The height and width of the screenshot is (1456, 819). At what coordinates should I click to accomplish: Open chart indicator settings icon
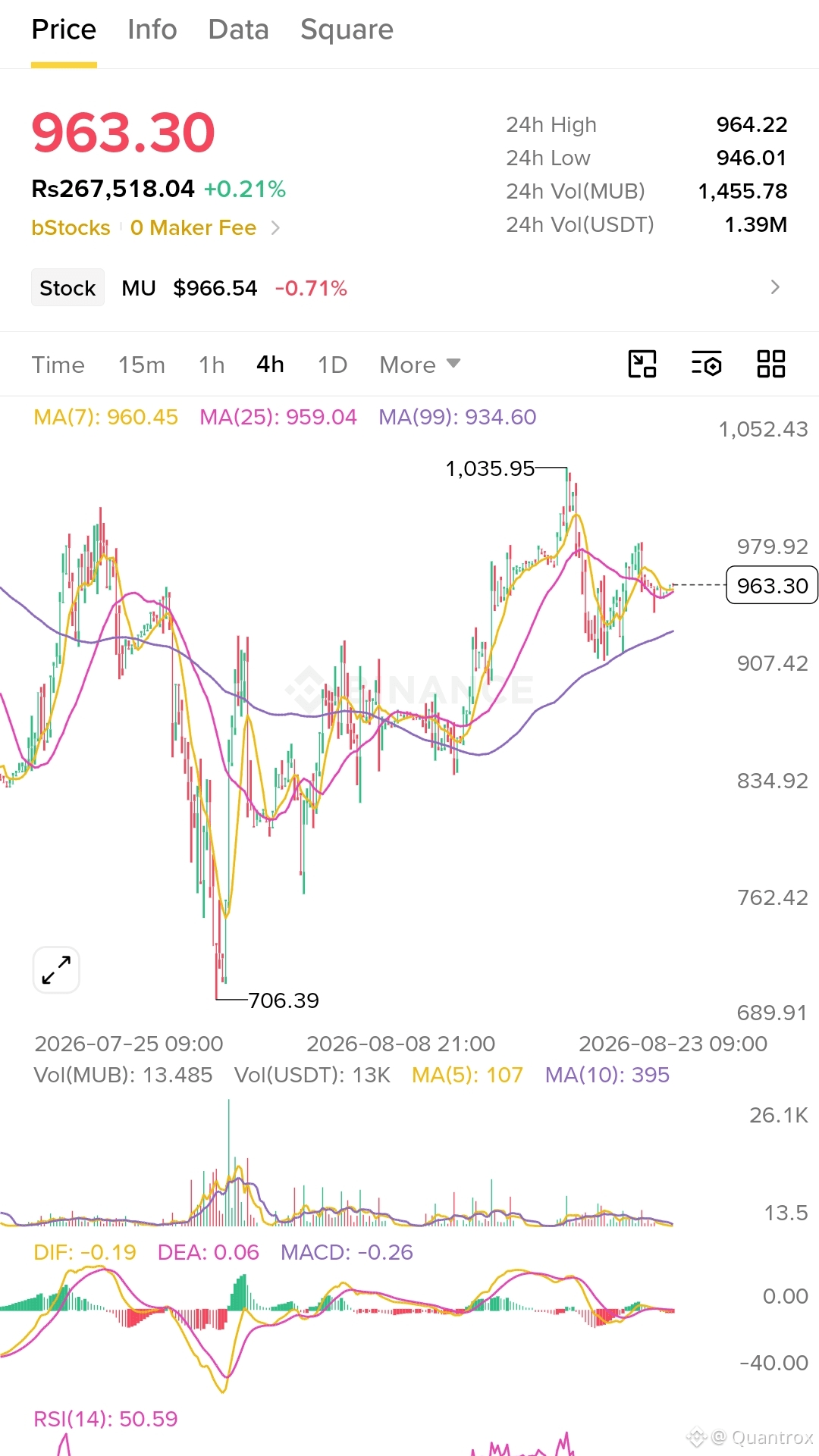(706, 364)
